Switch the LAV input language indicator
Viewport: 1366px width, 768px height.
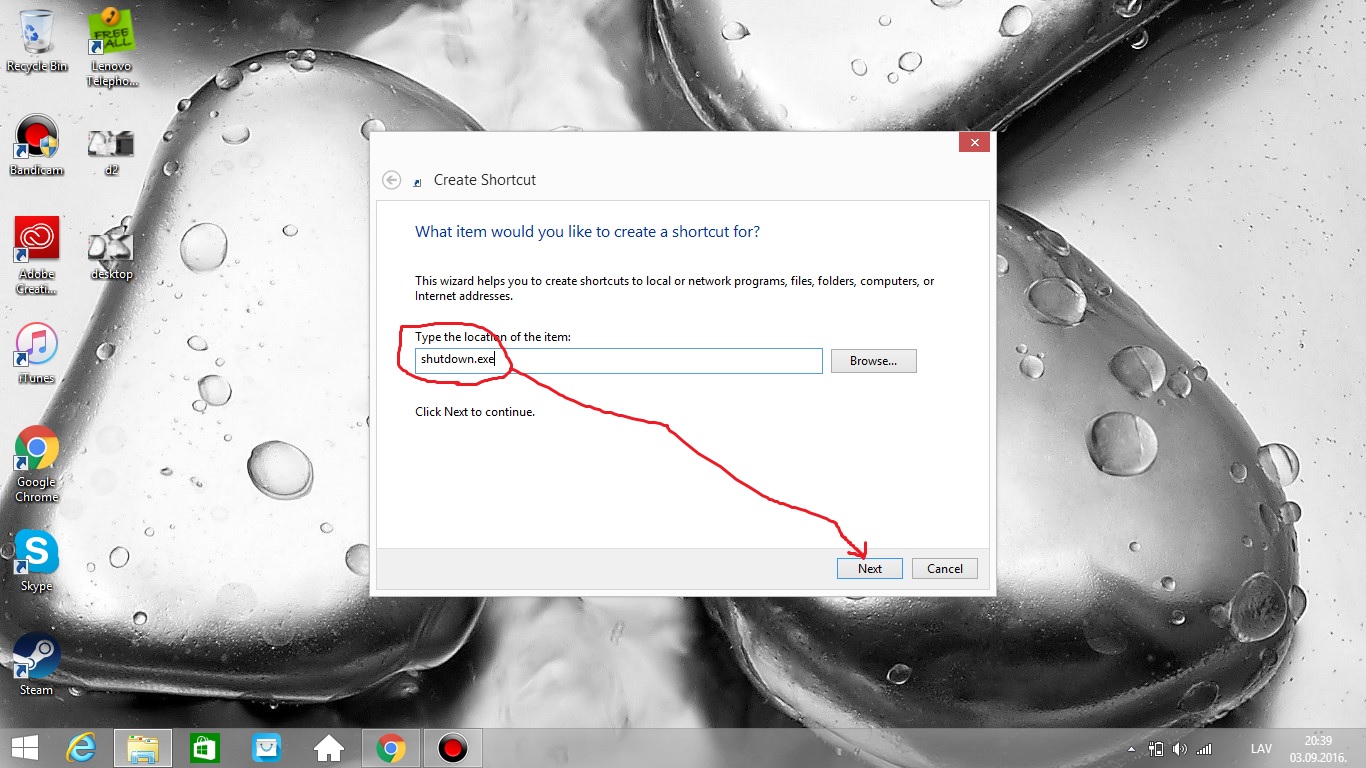pos(1262,748)
